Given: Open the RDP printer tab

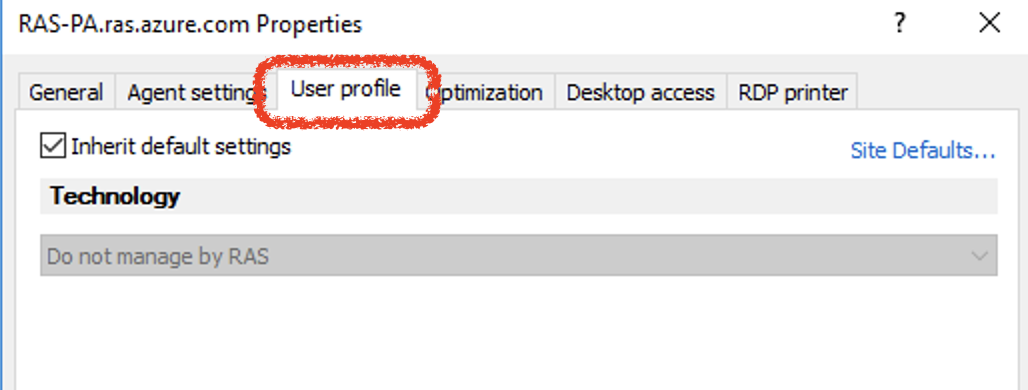Looking at the screenshot, I should pyautogui.click(x=793, y=92).
